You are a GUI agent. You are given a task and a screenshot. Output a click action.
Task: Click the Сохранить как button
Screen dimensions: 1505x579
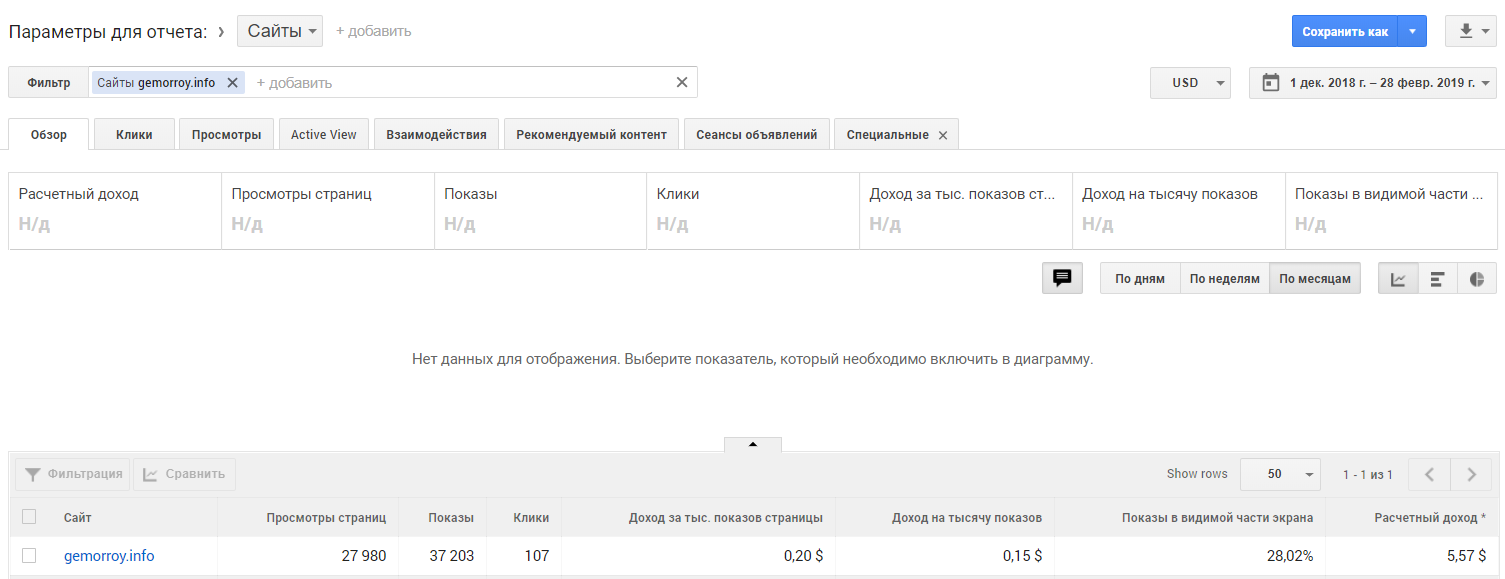coord(1345,31)
